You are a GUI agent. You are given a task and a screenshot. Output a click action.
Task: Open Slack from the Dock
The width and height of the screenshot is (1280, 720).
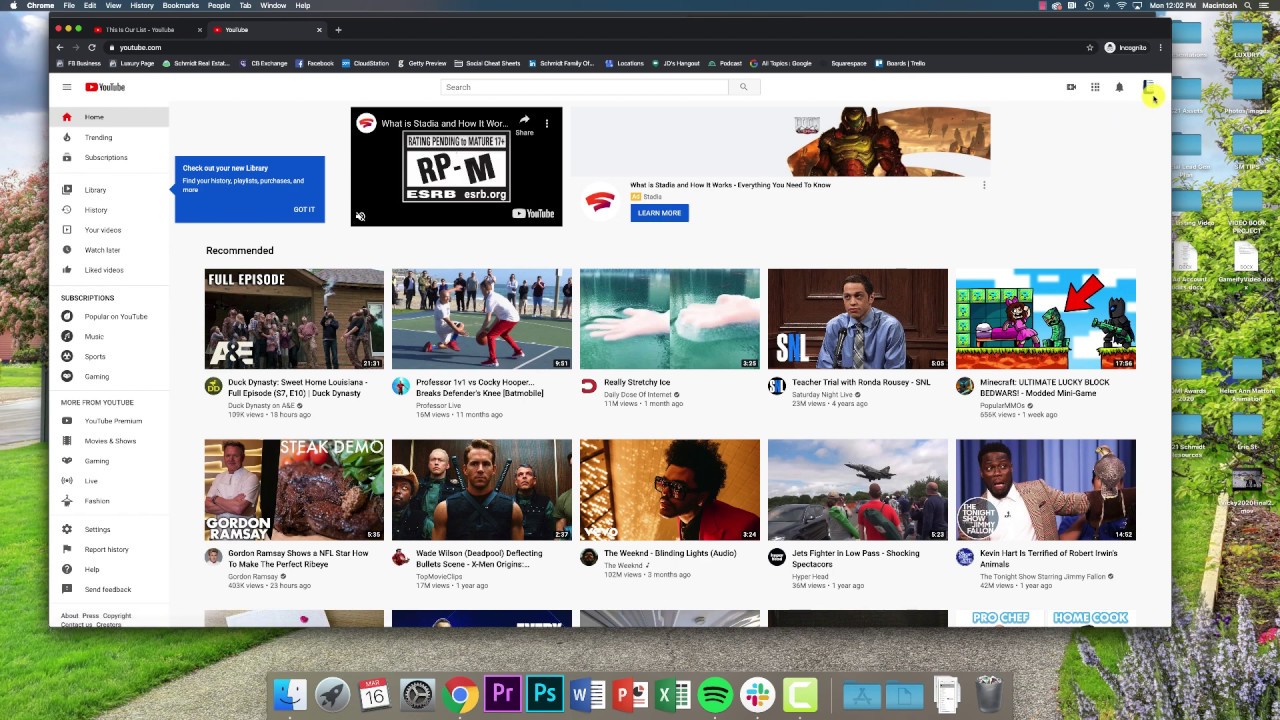pyautogui.click(x=758, y=694)
